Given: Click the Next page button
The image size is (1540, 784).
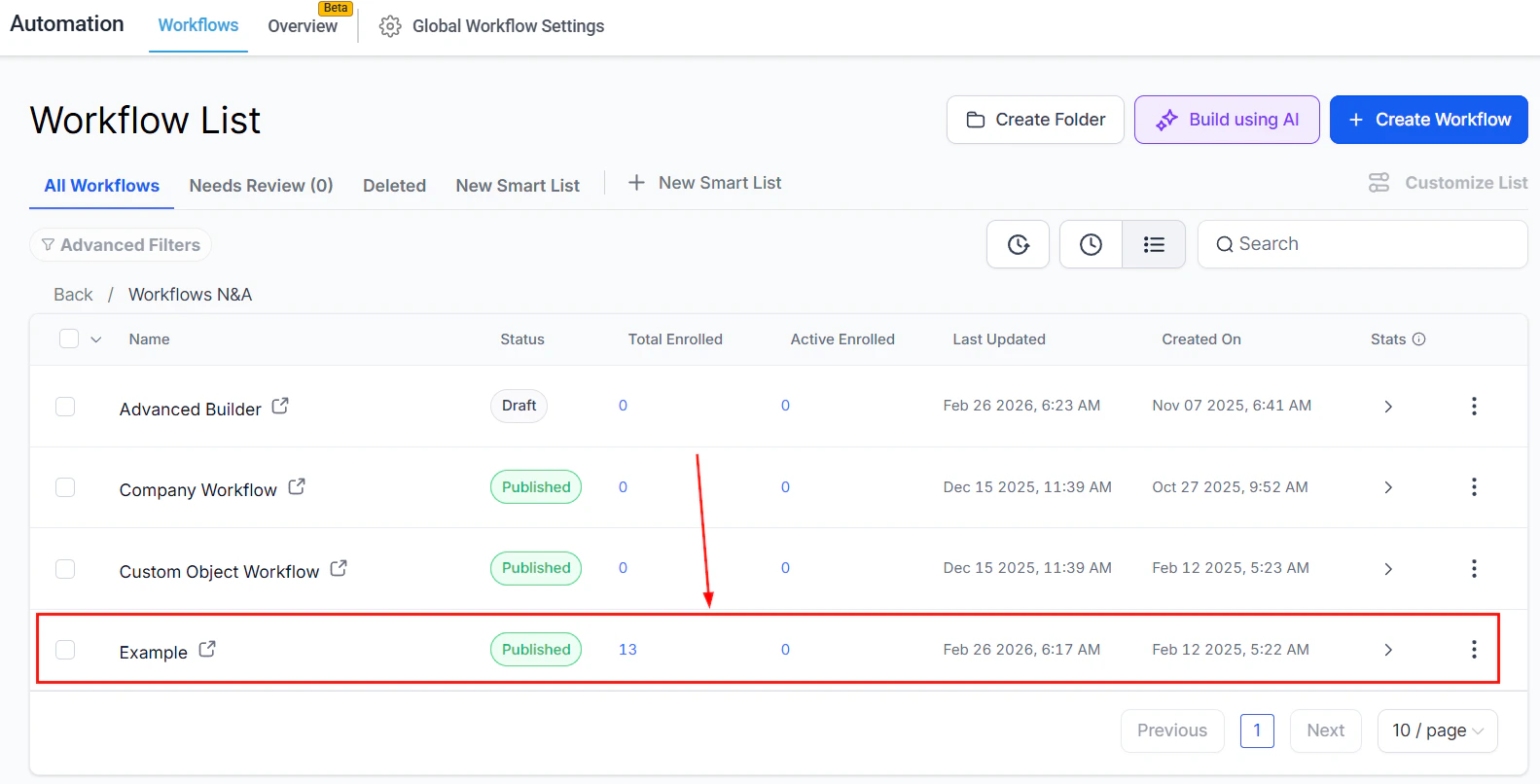Looking at the screenshot, I should (1325, 731).
